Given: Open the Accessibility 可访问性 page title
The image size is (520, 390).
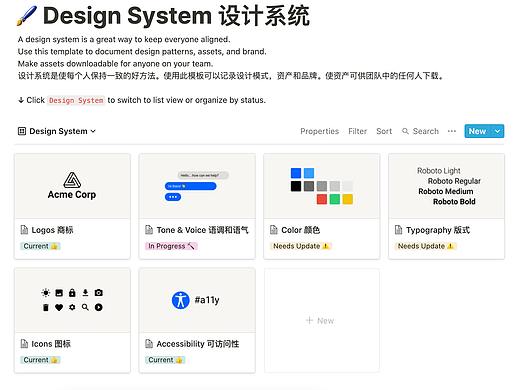Looking at the screenshot, I should (x=198, y=344).
